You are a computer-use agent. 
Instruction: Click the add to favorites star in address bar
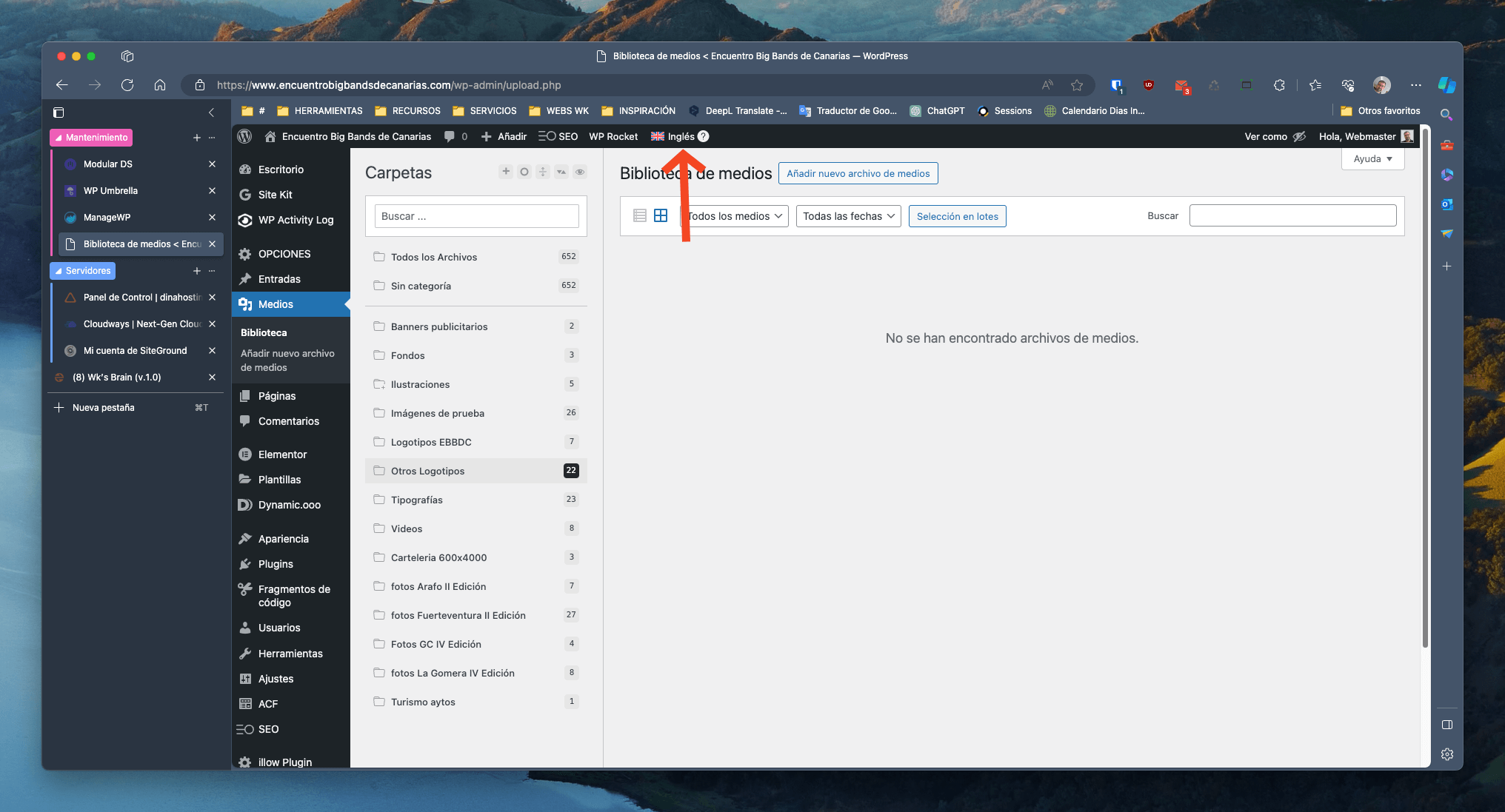tap(1077, 85)
